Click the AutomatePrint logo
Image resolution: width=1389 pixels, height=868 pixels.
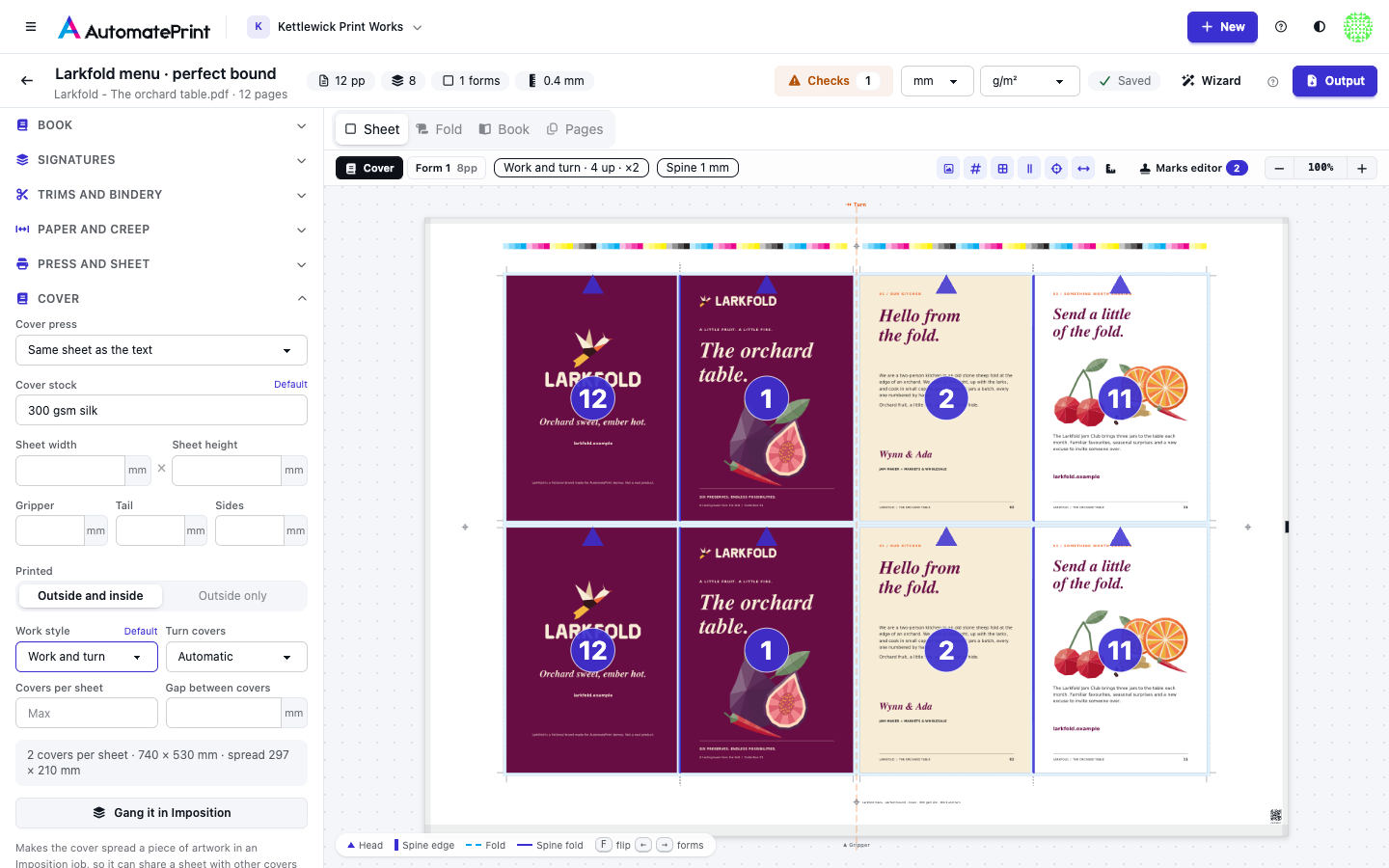tap(134, 28)
